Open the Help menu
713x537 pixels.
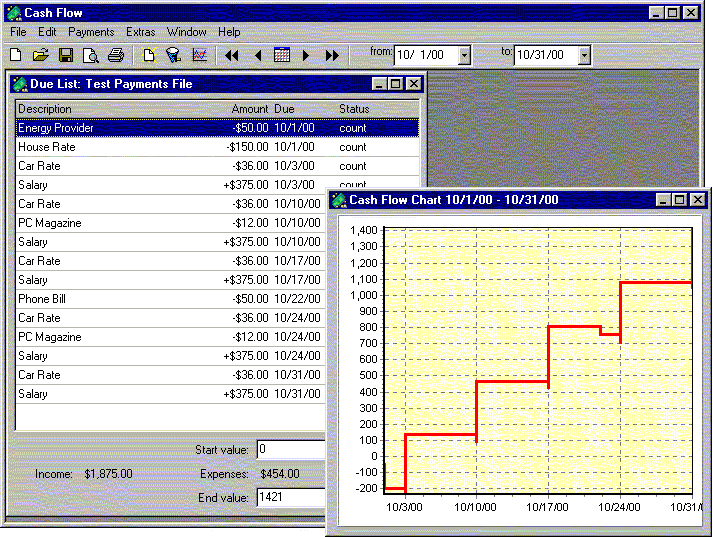click(229, 32)
